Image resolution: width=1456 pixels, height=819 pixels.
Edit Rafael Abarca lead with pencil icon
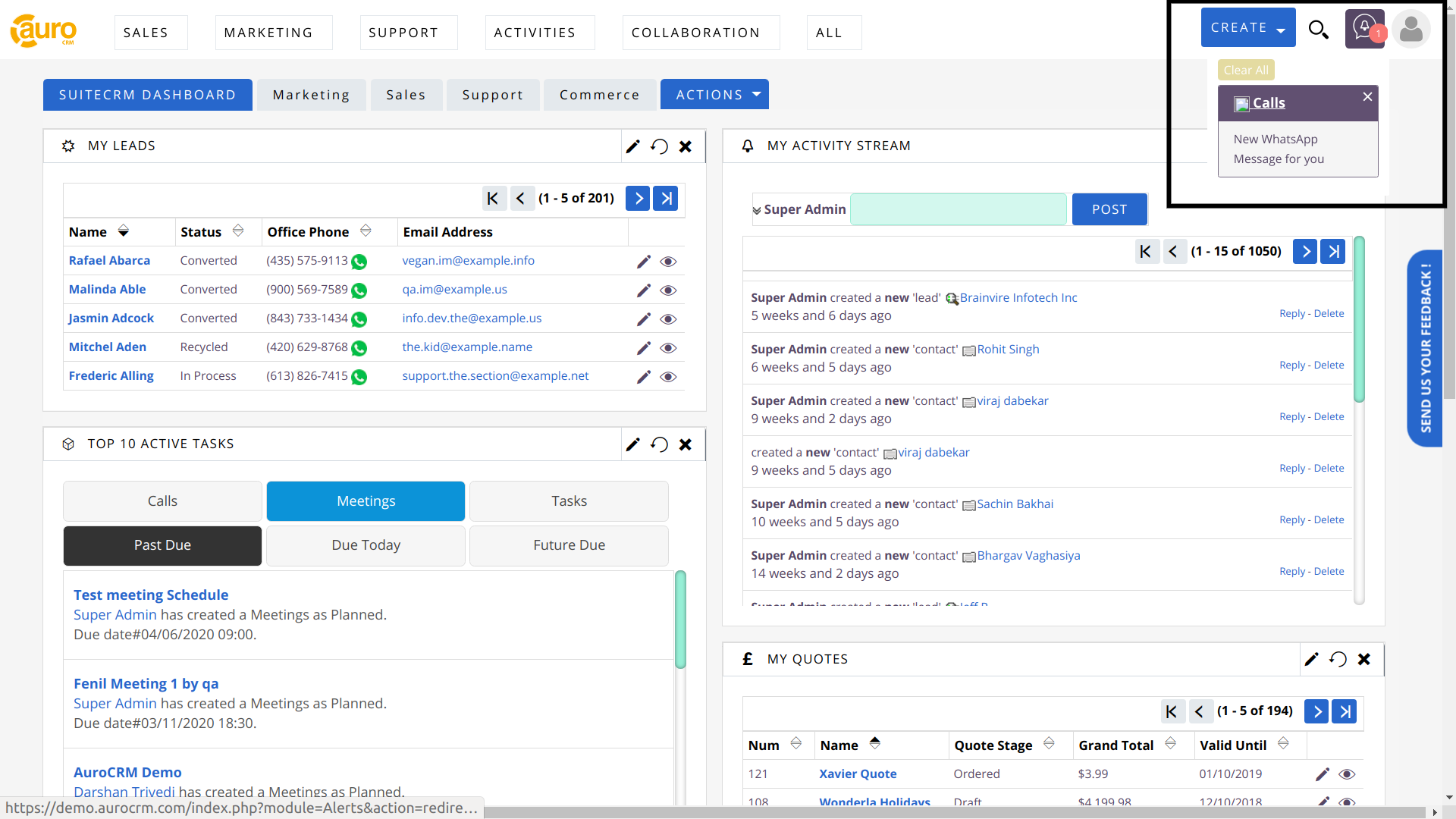coord(644,262)
